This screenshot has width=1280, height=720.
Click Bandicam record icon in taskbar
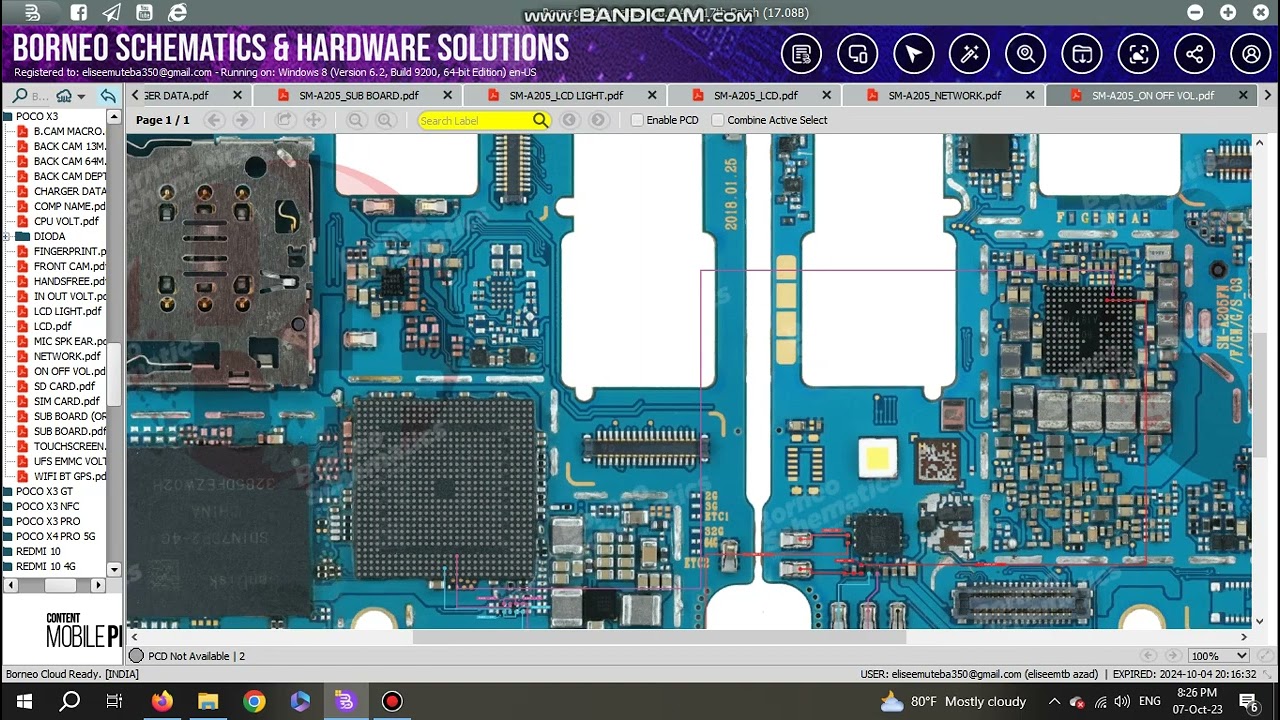(x=392, y=701)
